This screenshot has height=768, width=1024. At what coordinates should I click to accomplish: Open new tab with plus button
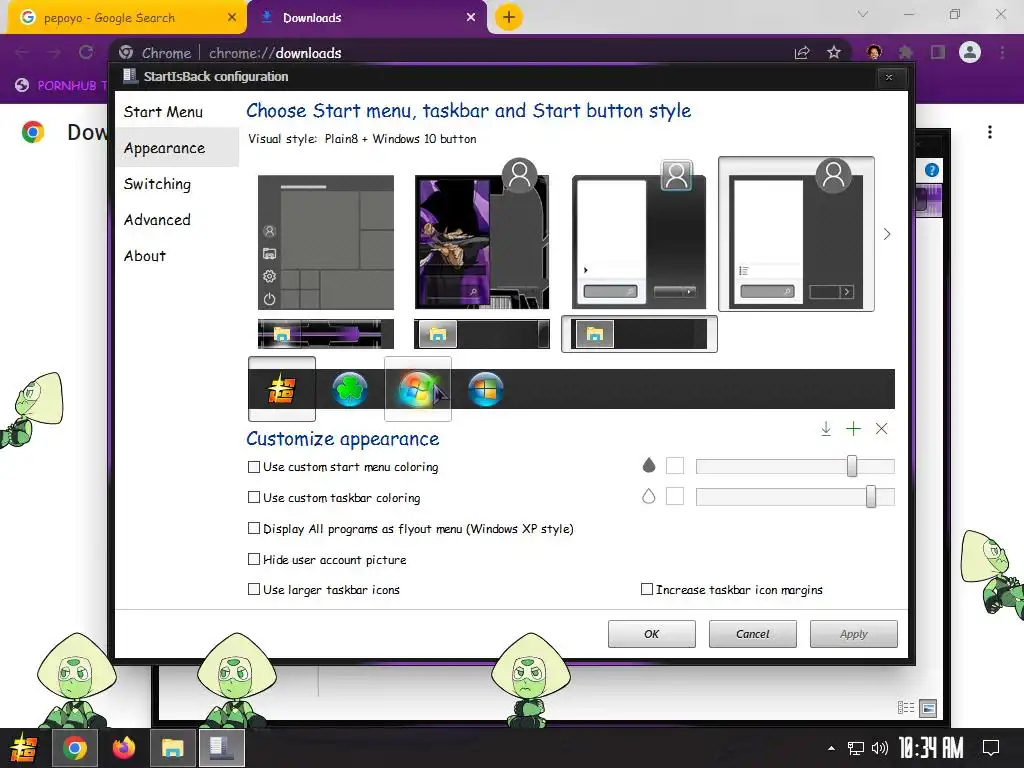(509, 17)
